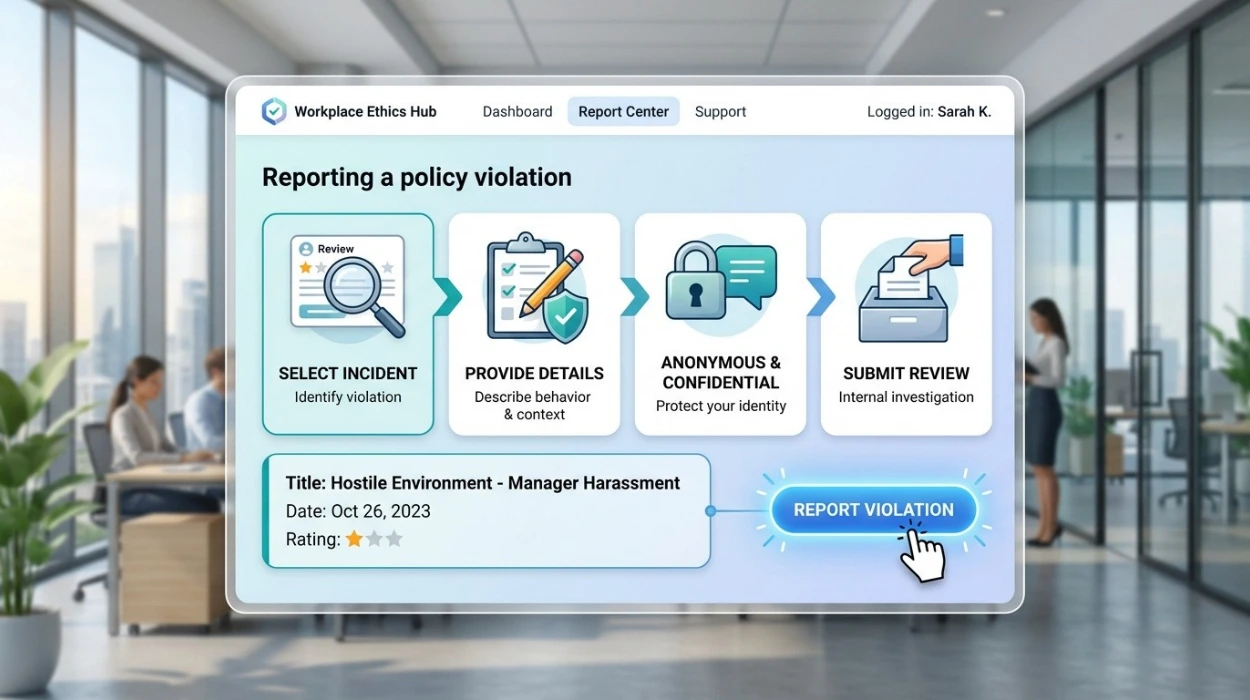Click the Logged in: Sarah K. account label
The height and width of the screenshot is (700, 1250).
point(929,112)
